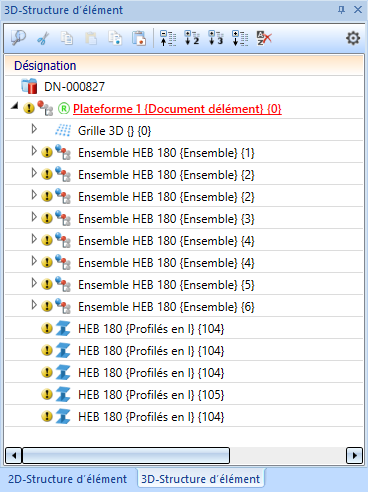Image resolution: width=368 pixels, height=492 pixels.
Task: Click the remove A-Z sorting icon
Action: click(264, 38)
